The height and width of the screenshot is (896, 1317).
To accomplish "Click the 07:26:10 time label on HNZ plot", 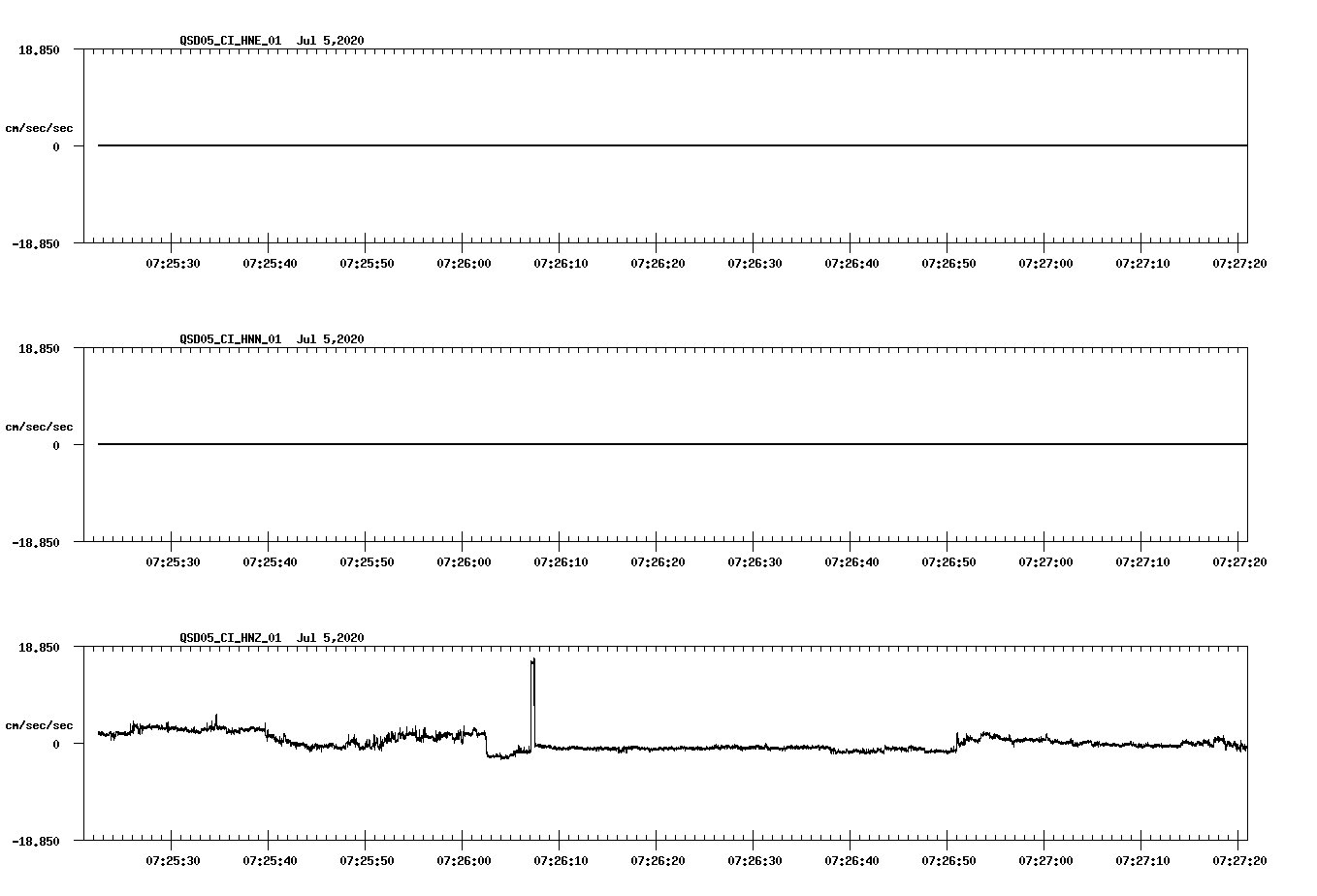I will point(561,860).
